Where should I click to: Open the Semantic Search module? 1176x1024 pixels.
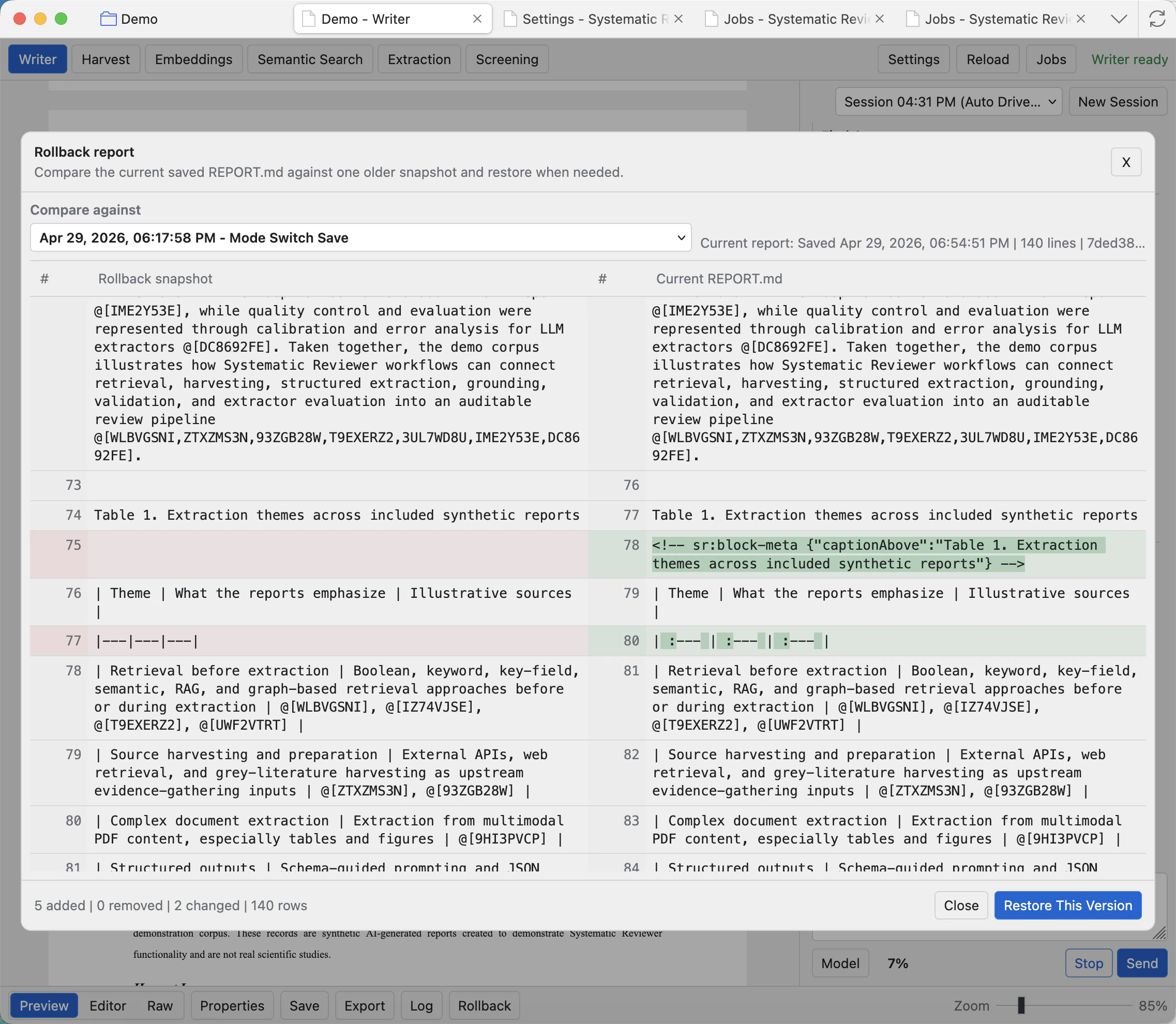[x=310, y=59]
